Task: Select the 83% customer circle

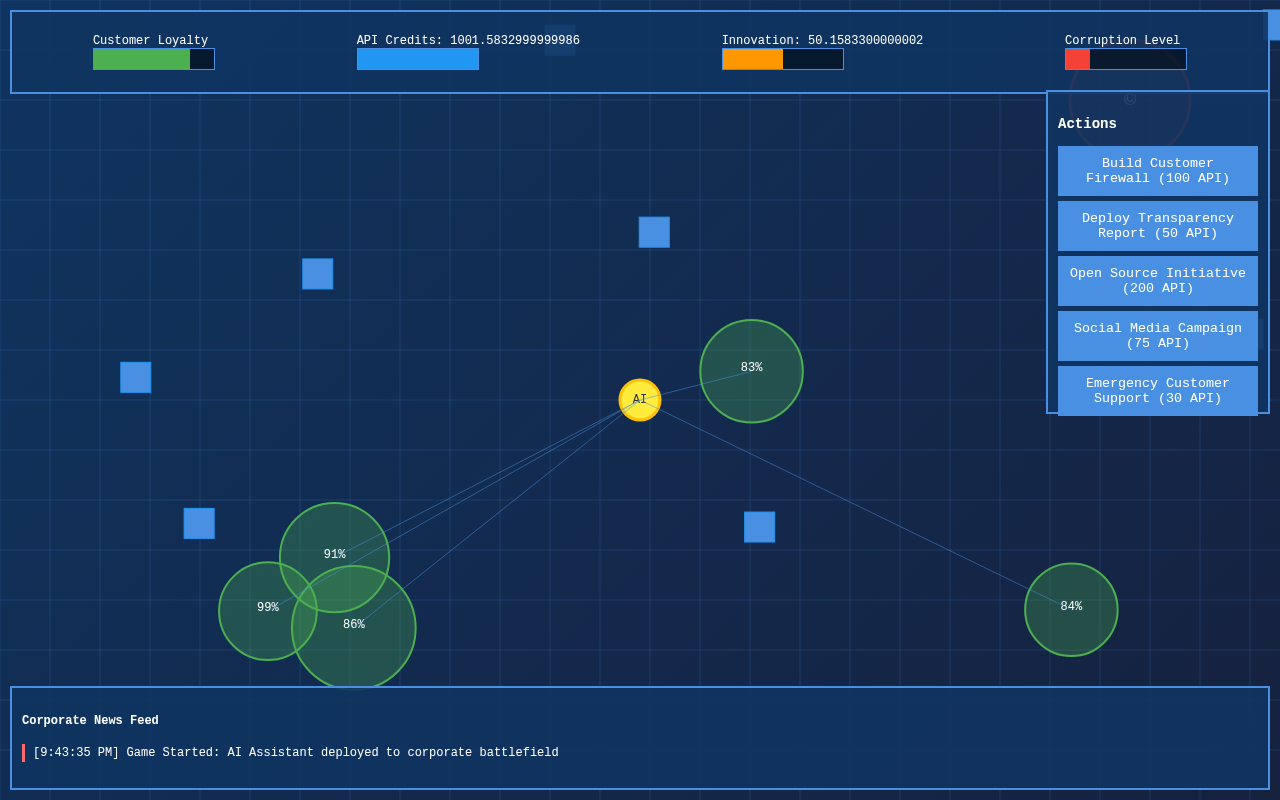Action: [x=751, y=371]
